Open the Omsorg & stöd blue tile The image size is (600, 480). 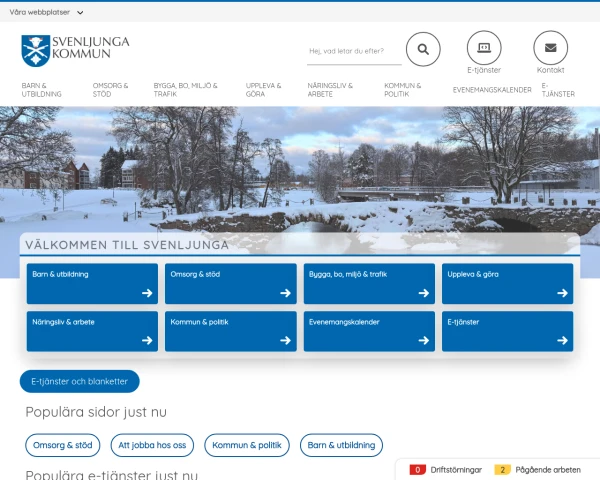point(231,283)
